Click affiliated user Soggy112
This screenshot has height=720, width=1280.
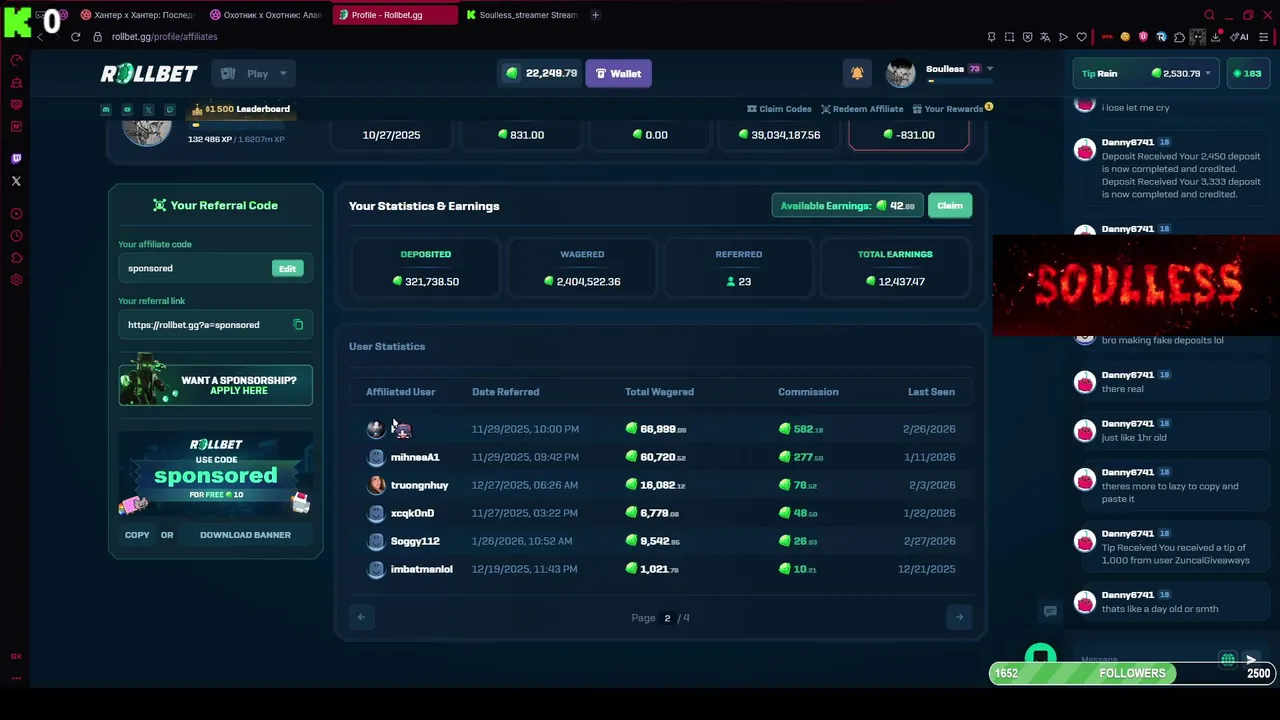pyautogui.click(x=415, y=541)
